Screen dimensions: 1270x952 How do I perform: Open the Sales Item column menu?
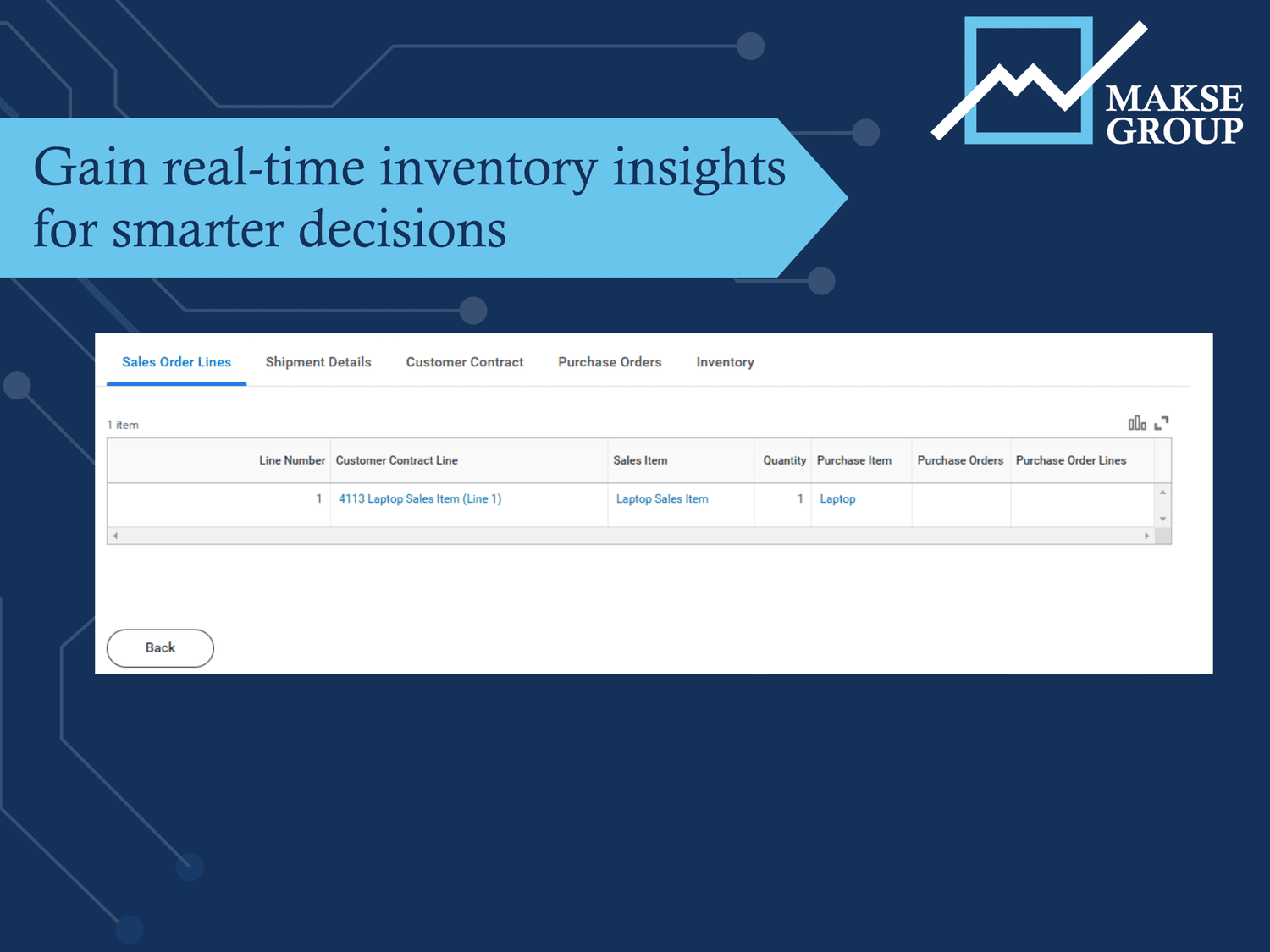(641, 460)
